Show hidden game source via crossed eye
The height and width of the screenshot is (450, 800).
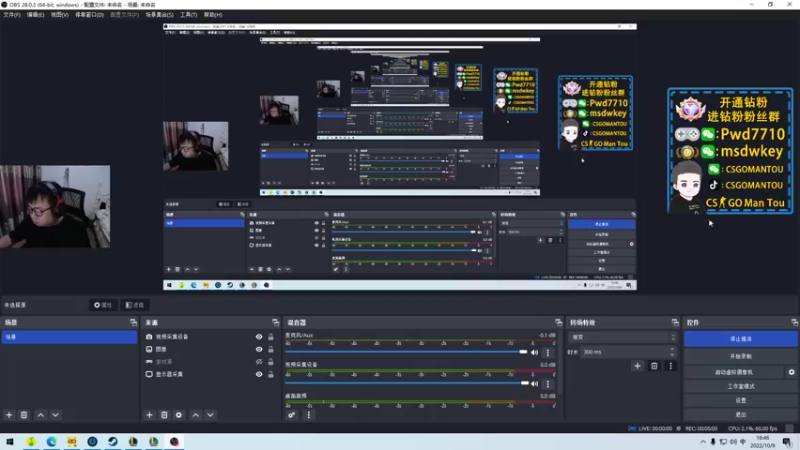pos(259,362)
